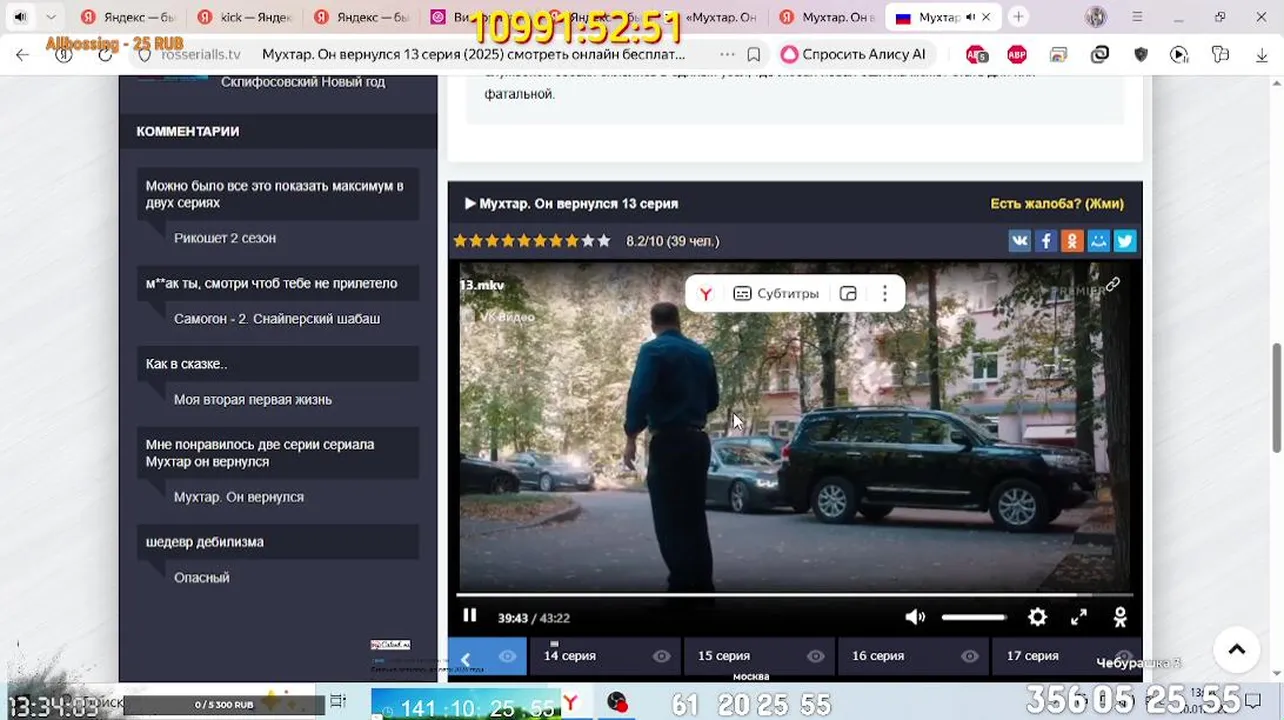Open tab list dropdown chevron

point(51,17)
